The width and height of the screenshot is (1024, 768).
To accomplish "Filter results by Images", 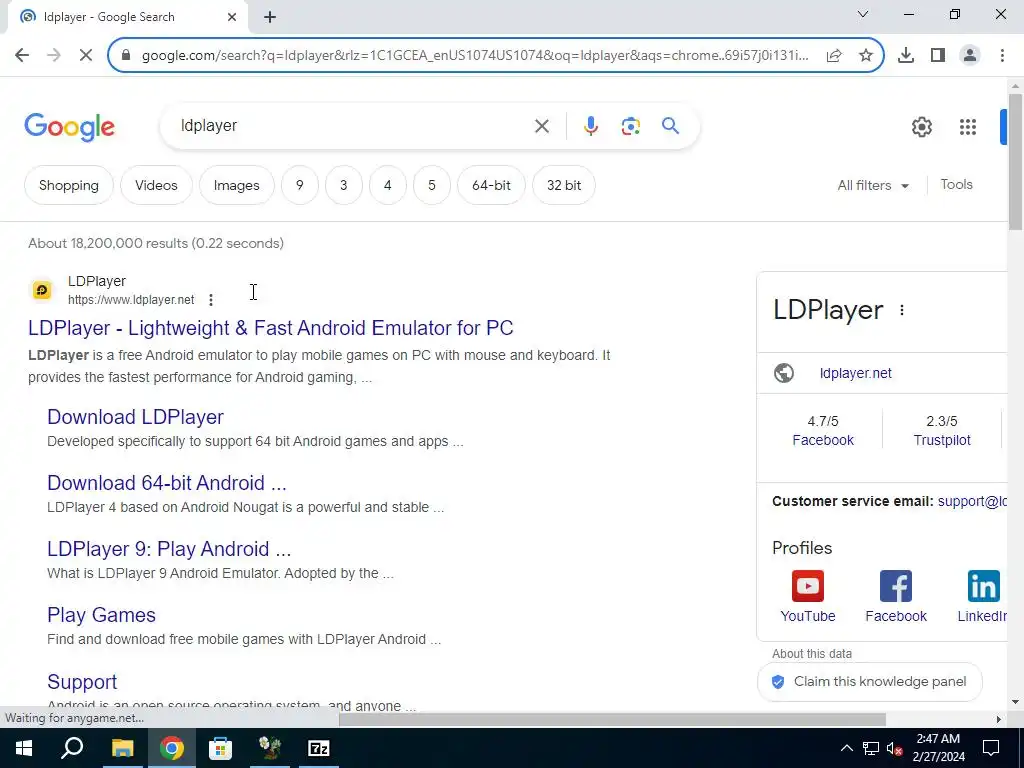I will 236,185.
